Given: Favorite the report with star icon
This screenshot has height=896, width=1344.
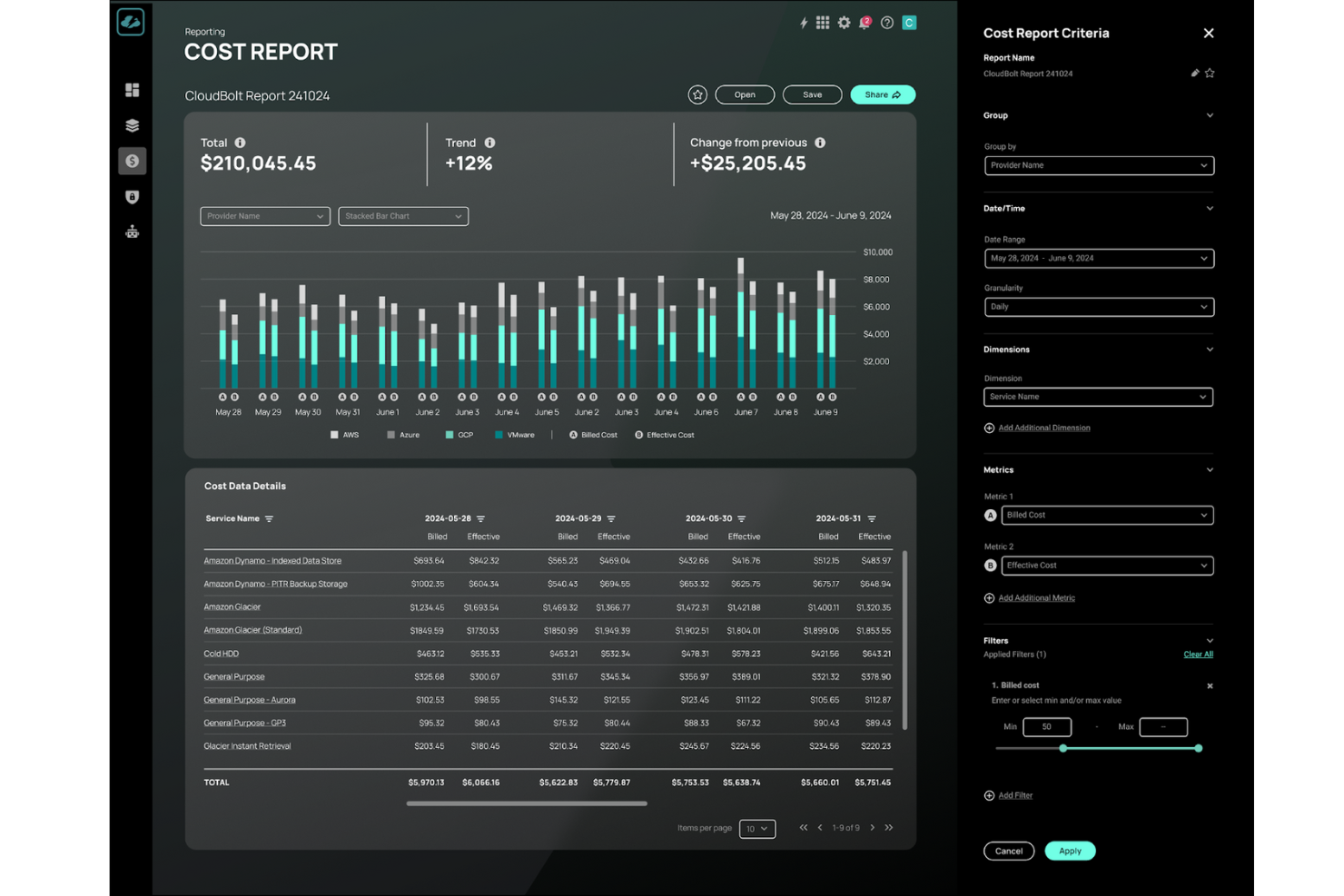Looking at the screenshot, I should click(x=697, y=94).
